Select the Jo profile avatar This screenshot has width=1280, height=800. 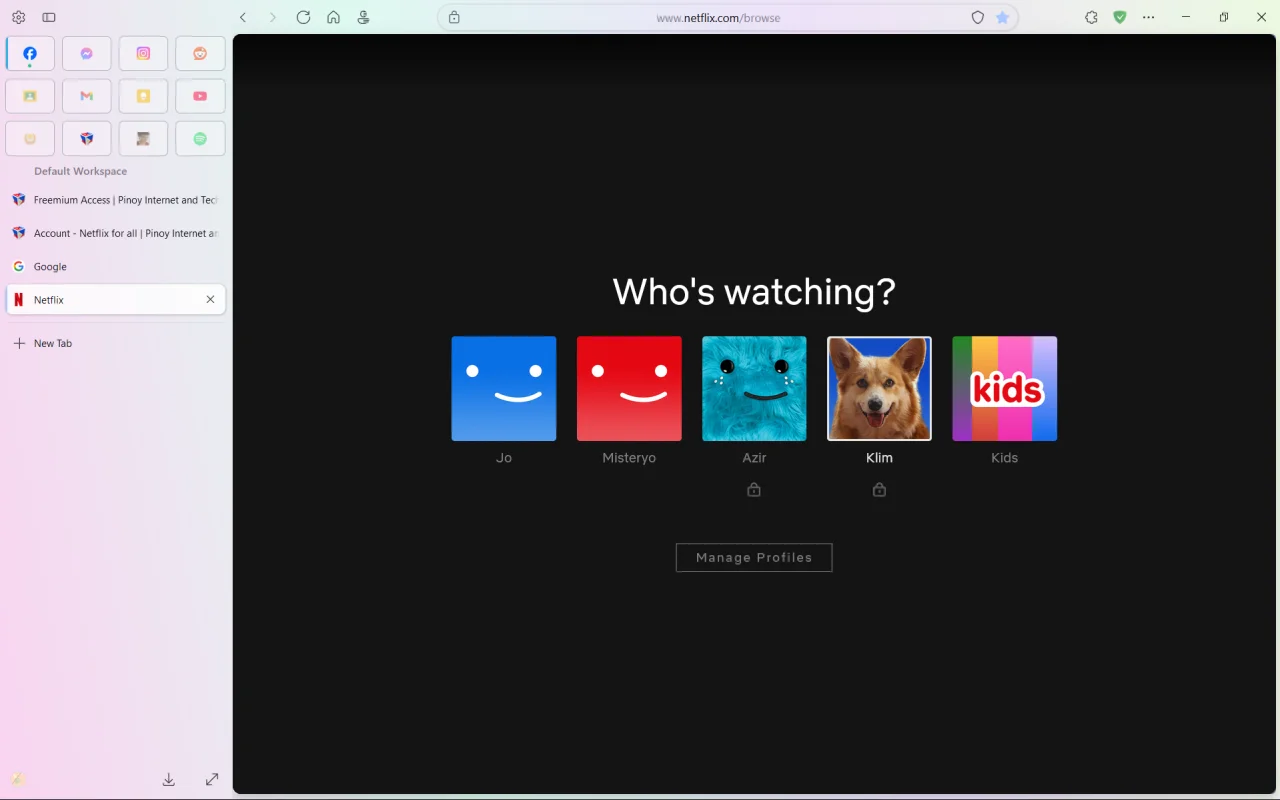[x=504, y=388]
